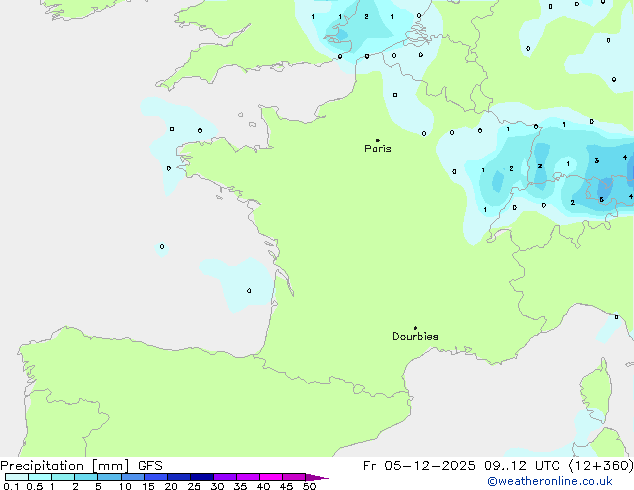Click the '25' legend scale value

point(194,486)
